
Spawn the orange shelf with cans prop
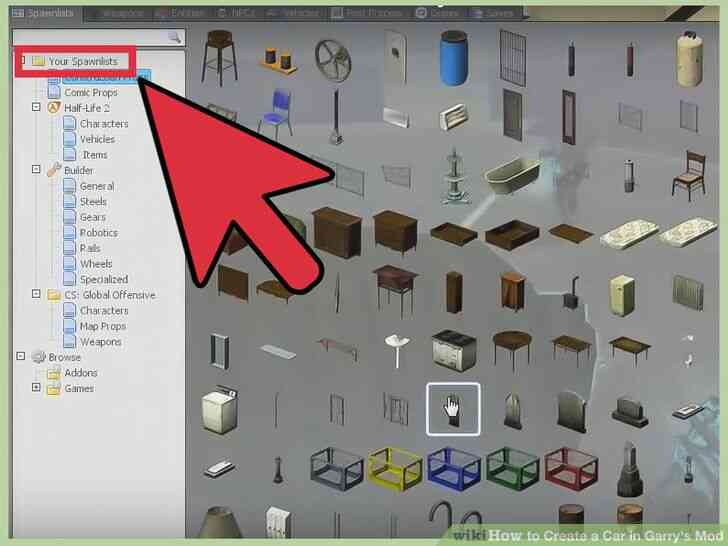click(x=278, y=61)
